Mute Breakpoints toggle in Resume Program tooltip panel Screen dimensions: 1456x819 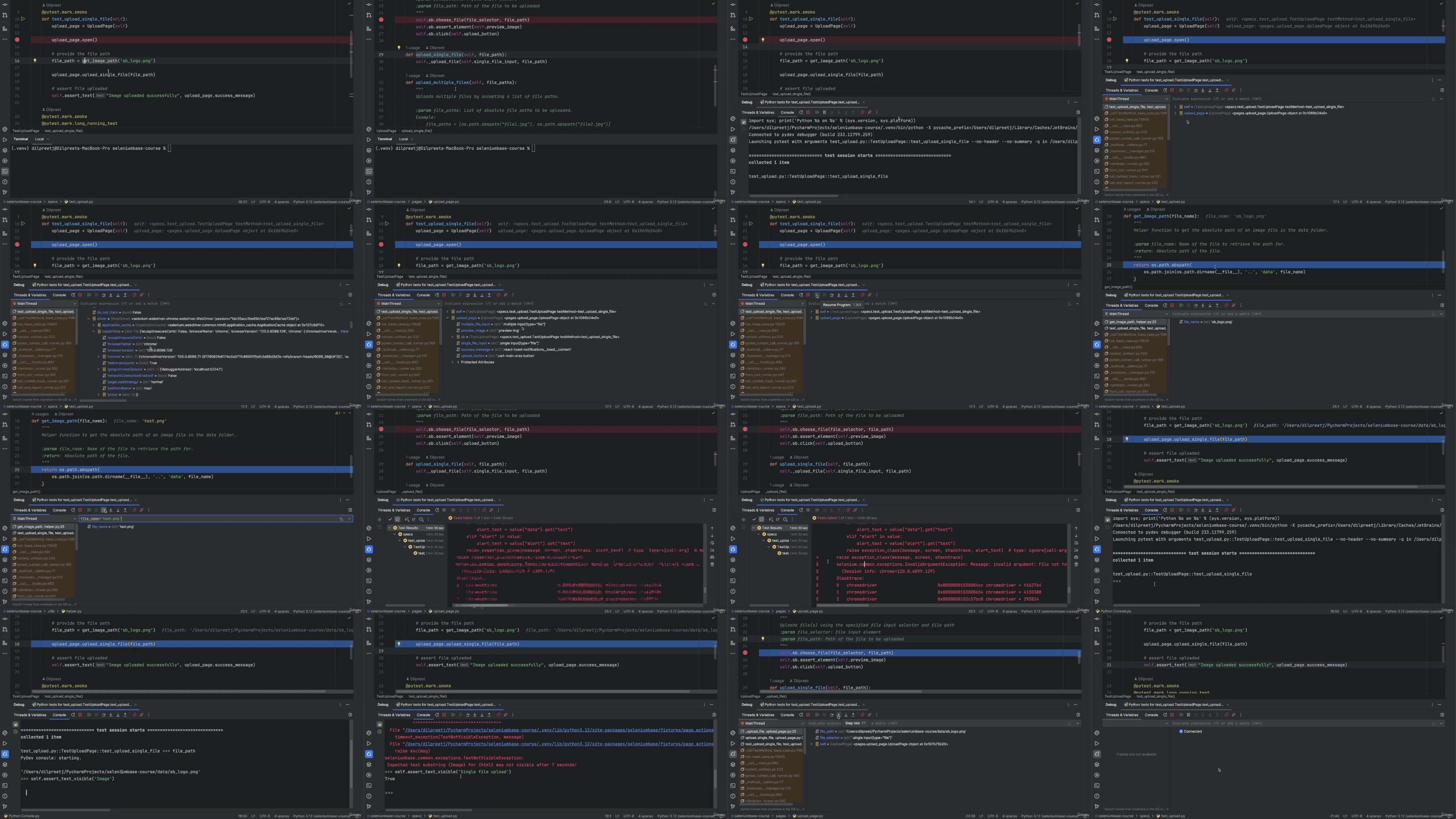[x=870, y=295]
